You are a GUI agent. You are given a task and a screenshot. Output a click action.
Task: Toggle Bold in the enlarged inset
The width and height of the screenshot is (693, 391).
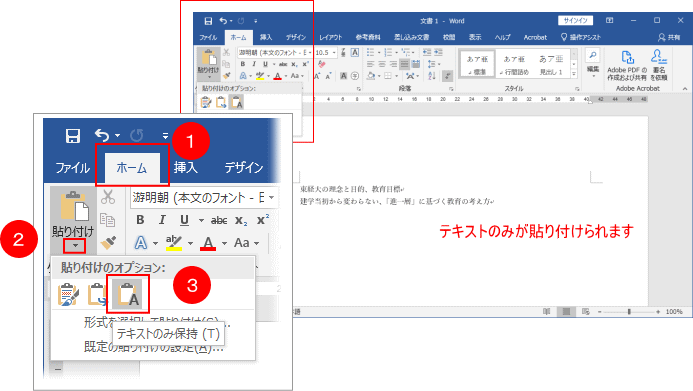point(140,220)
